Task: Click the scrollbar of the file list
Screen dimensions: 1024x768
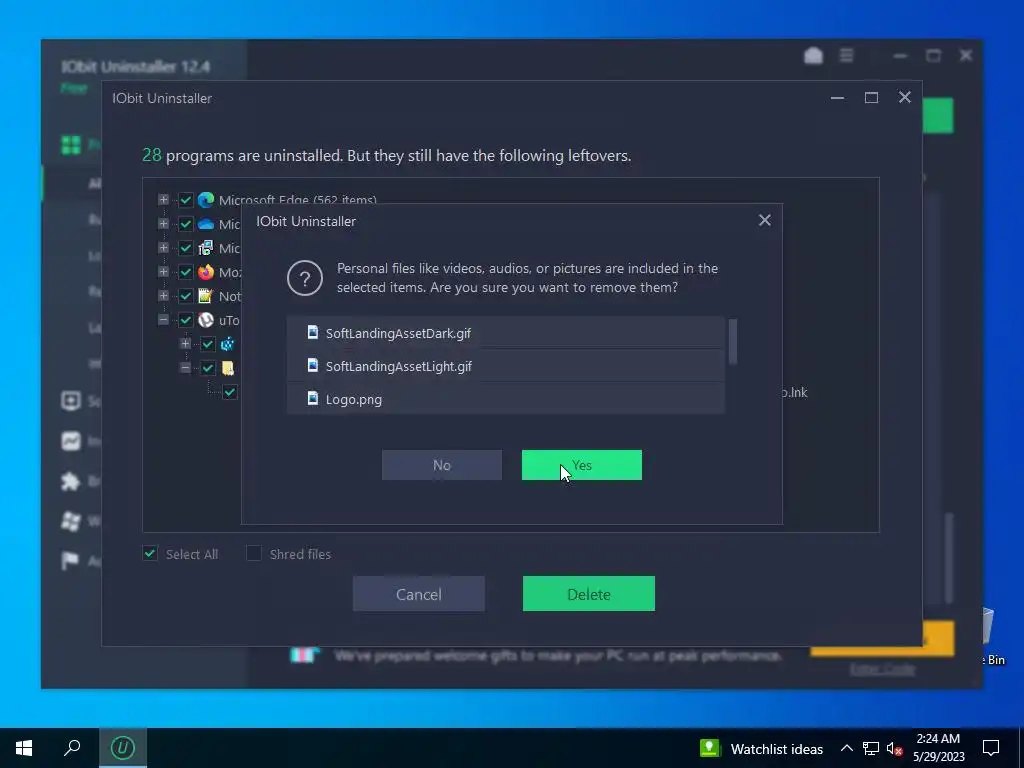Action: pos(733,341)
